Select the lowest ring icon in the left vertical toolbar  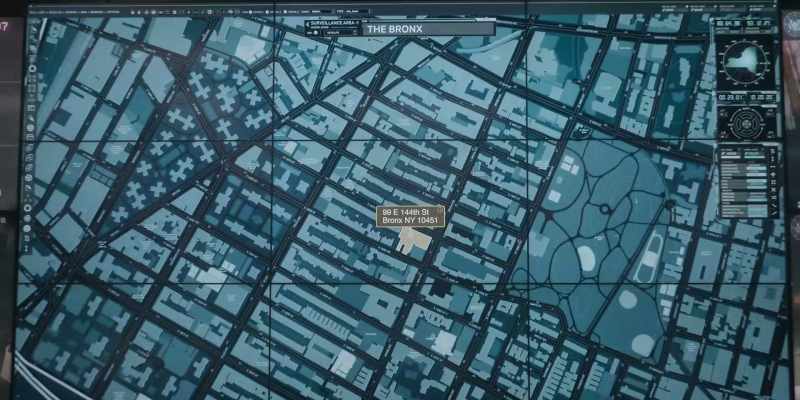(28, 208)
